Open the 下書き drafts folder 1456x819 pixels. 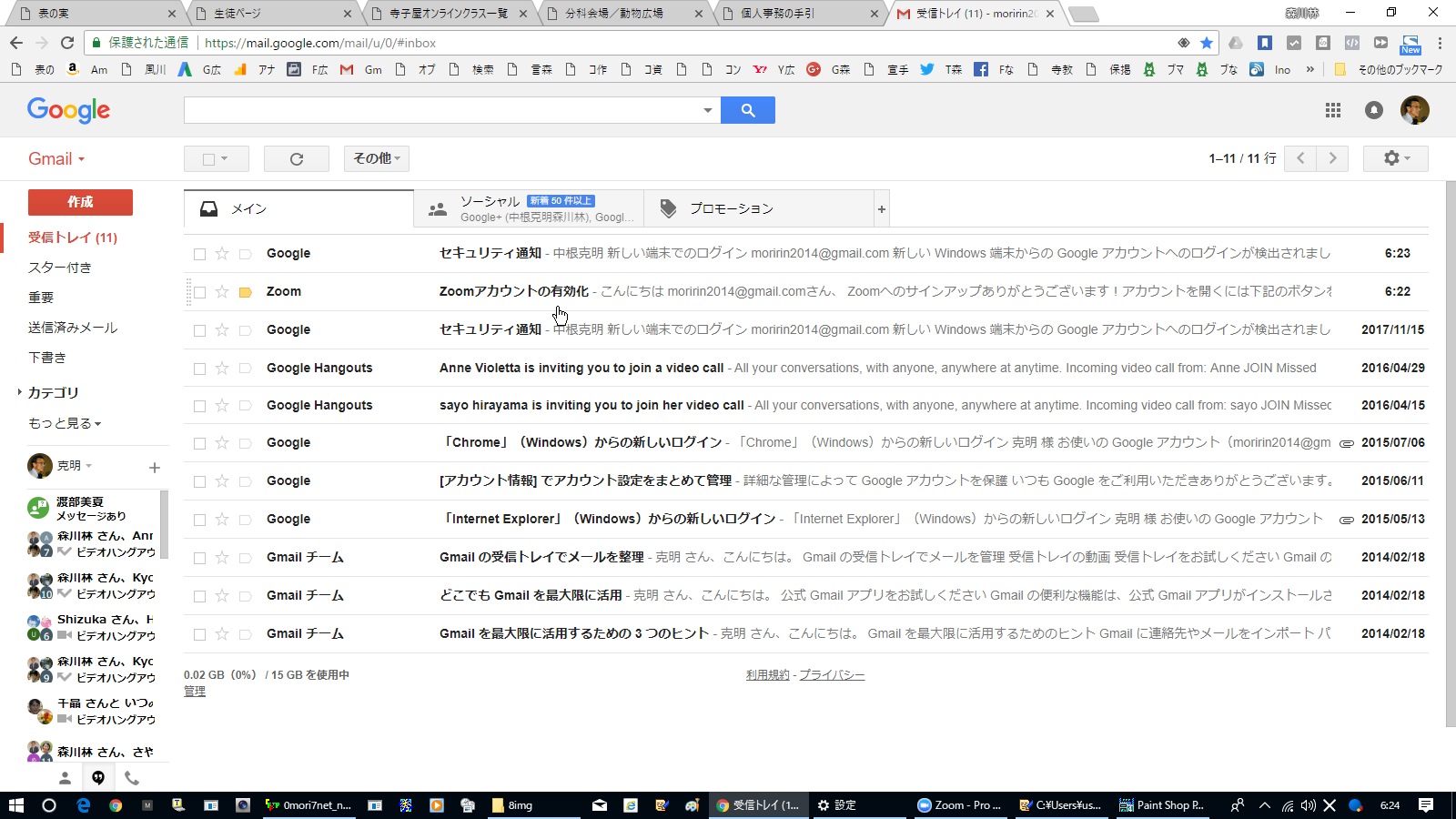(47, 358)
